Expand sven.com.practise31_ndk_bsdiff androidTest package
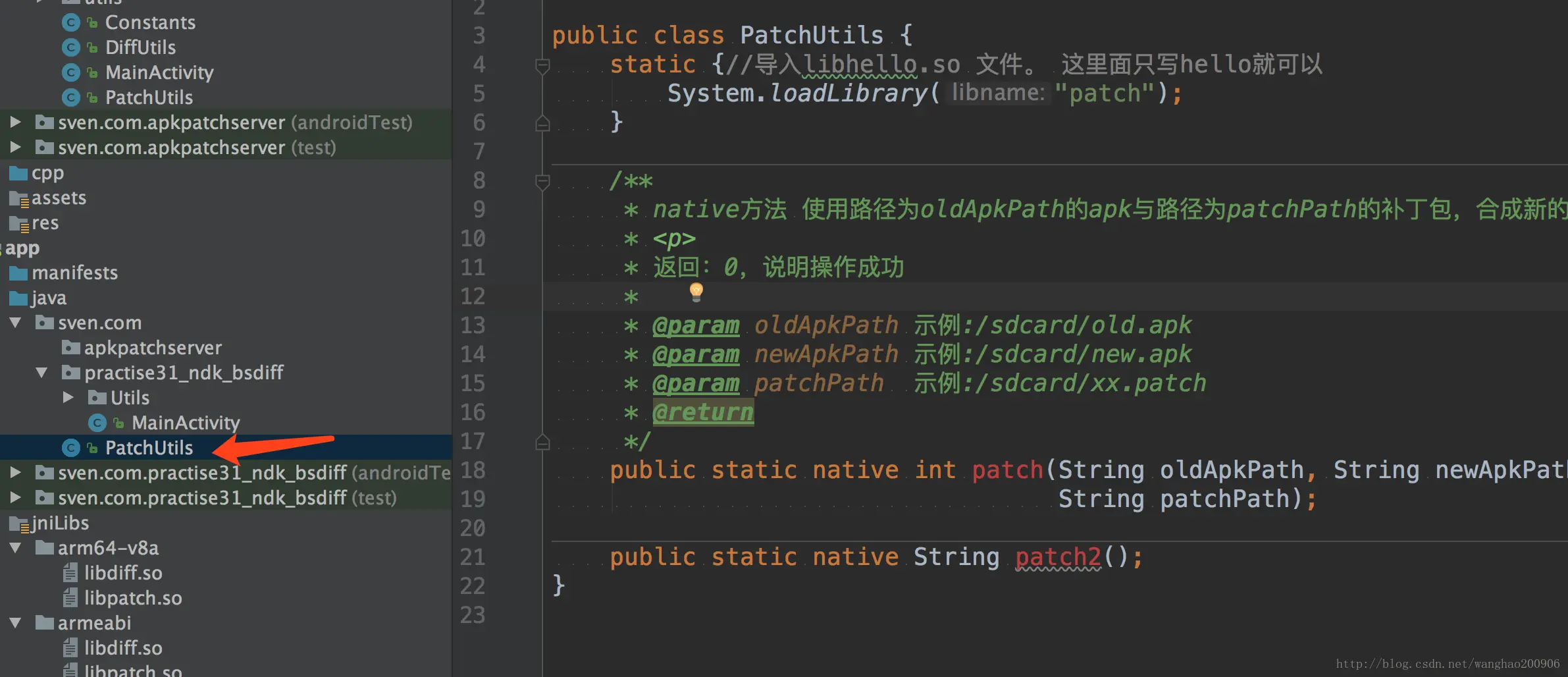 pyautogui.click(x=16, y=472)
